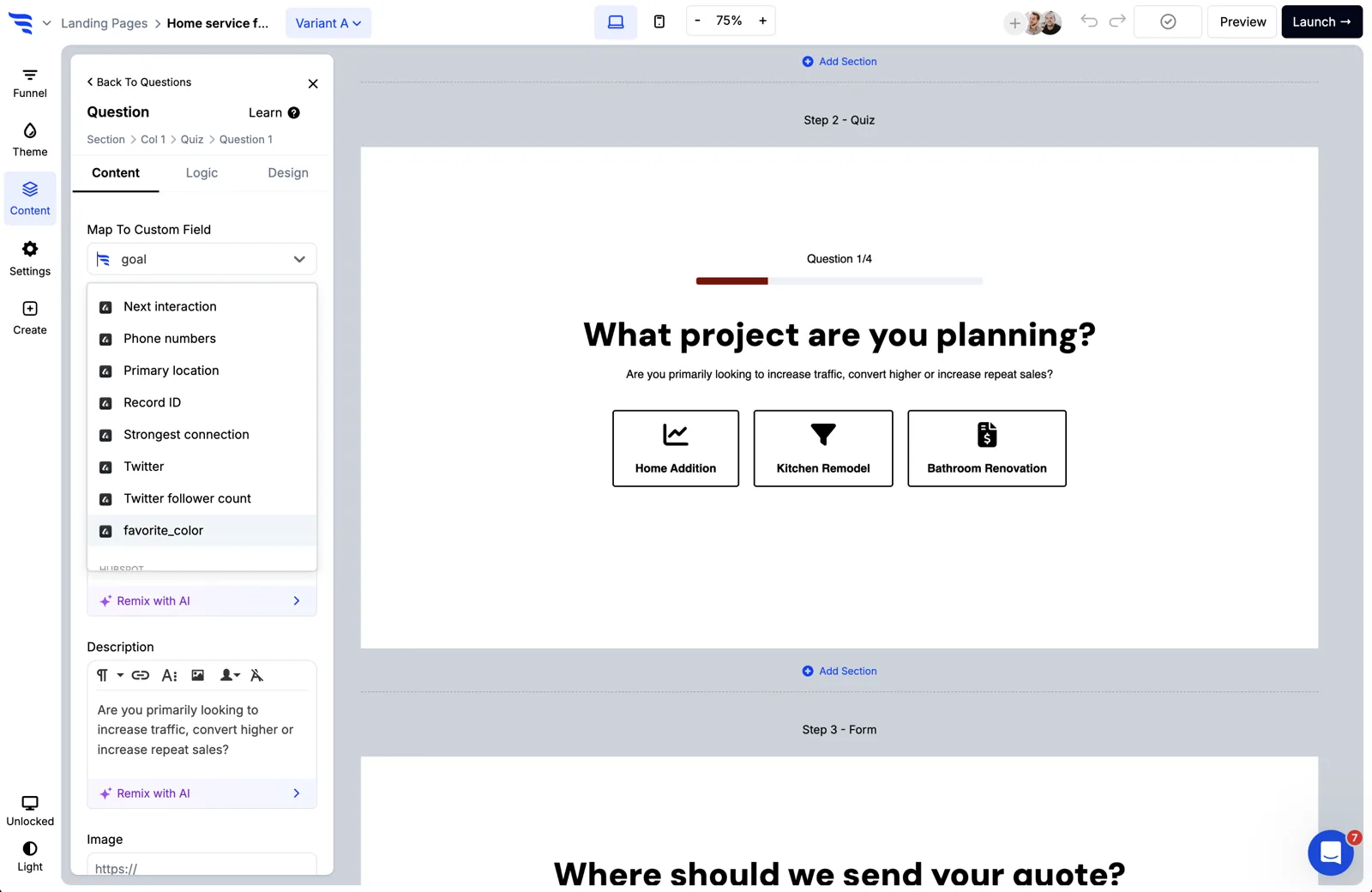Screen dimensions: 1372x892
Task: Switch to the Design tab
Action: 288,173
